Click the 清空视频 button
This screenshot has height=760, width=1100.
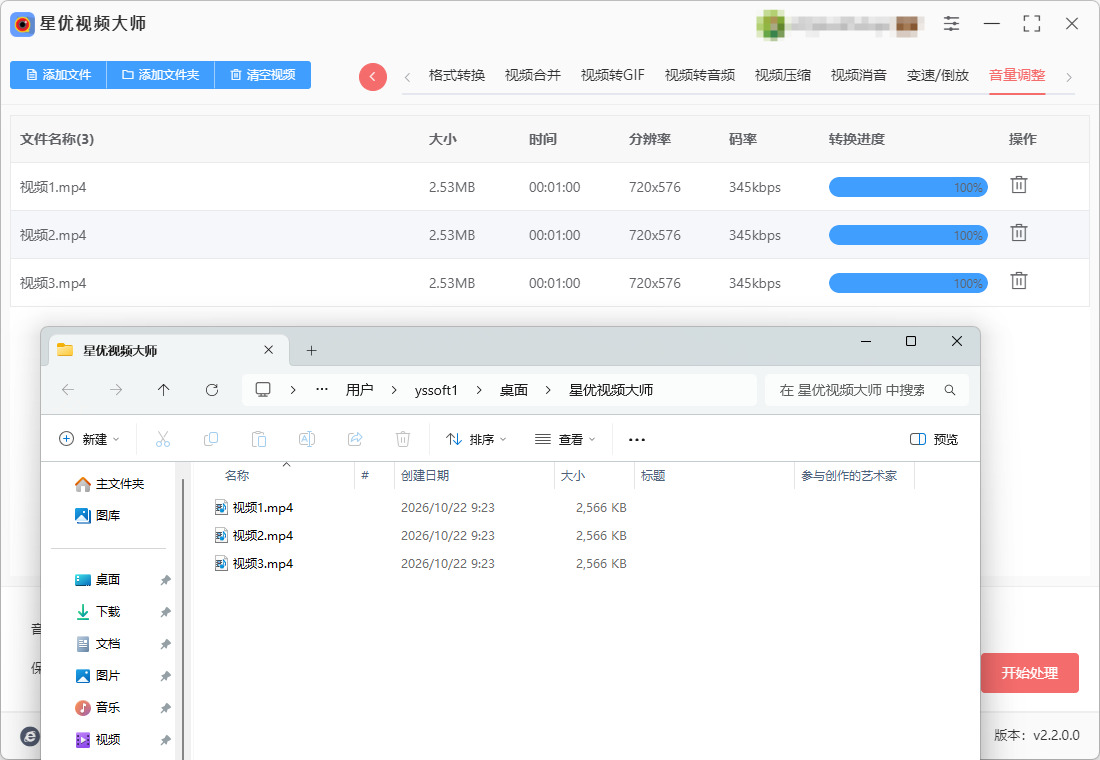click(262, 74)
